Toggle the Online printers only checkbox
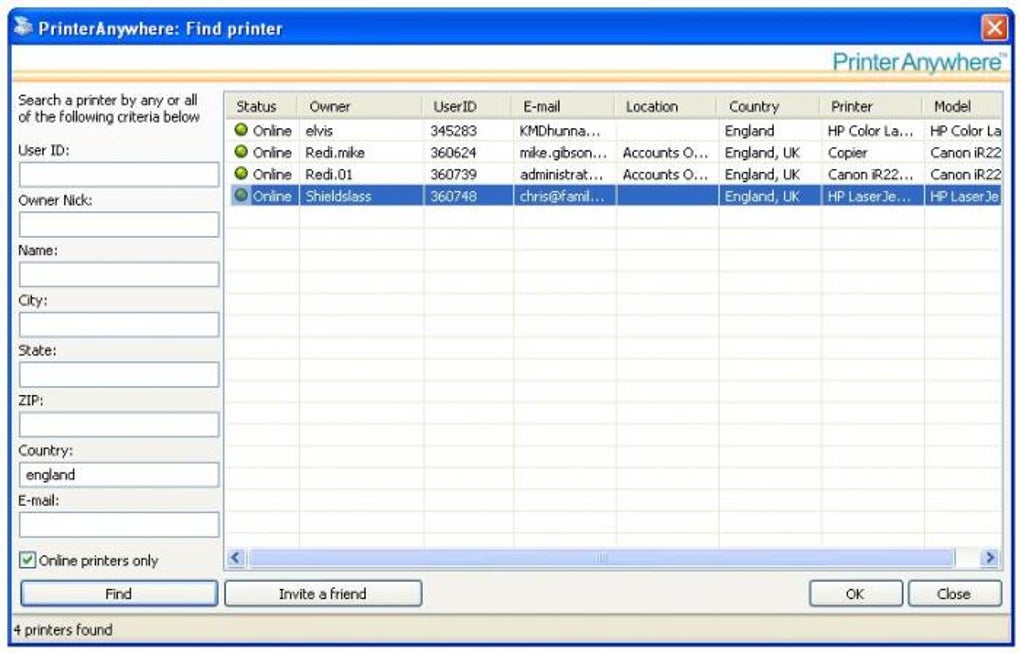This screenshot has width=1020, height=653. (x=27, y=560)
